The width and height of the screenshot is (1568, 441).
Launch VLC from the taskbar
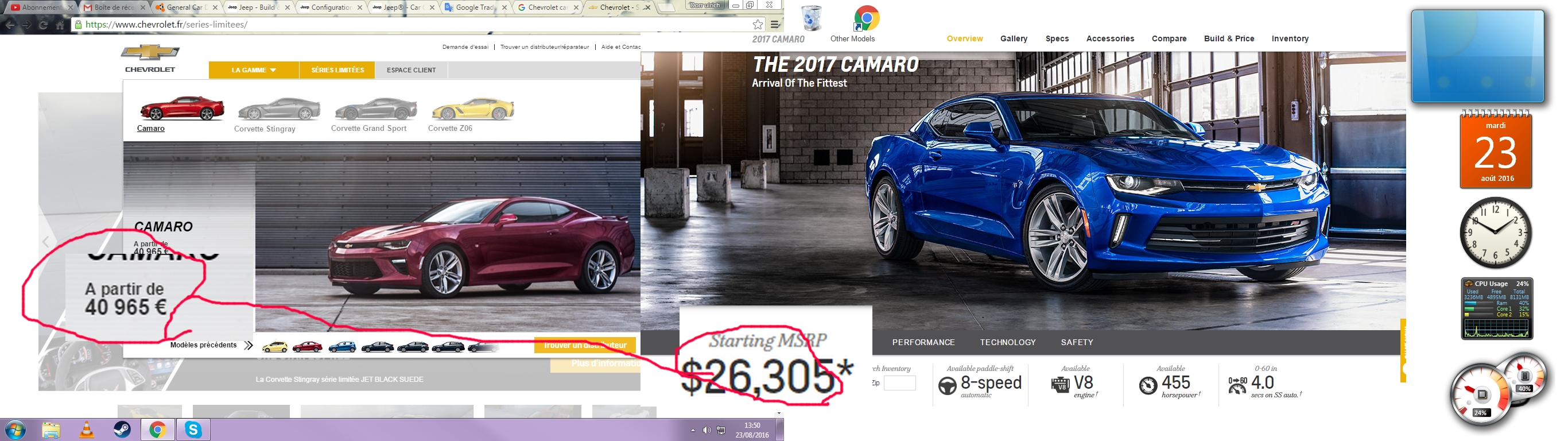pos(87,430)
